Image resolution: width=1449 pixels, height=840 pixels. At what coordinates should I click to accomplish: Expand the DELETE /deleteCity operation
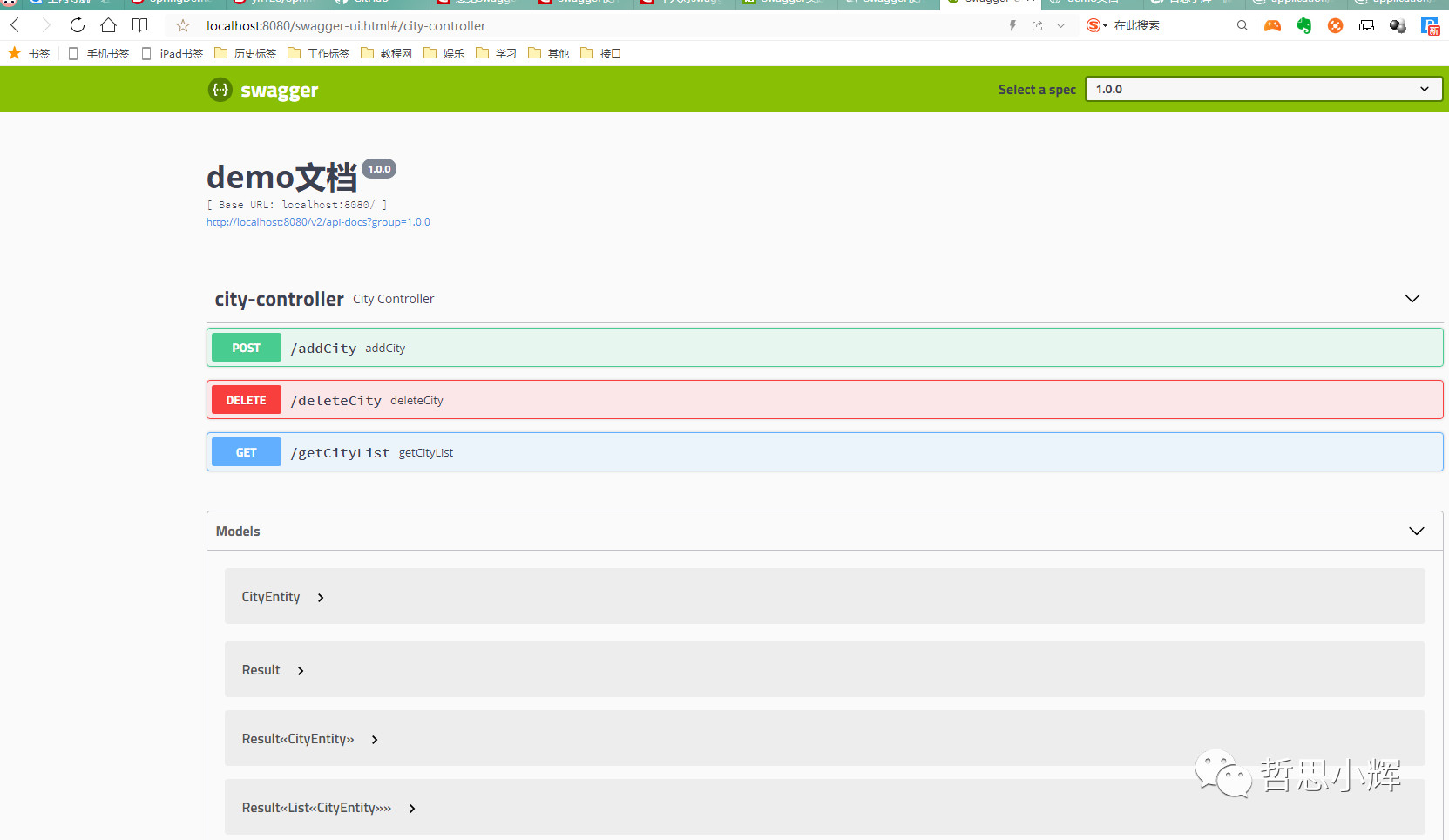(824, 400)
